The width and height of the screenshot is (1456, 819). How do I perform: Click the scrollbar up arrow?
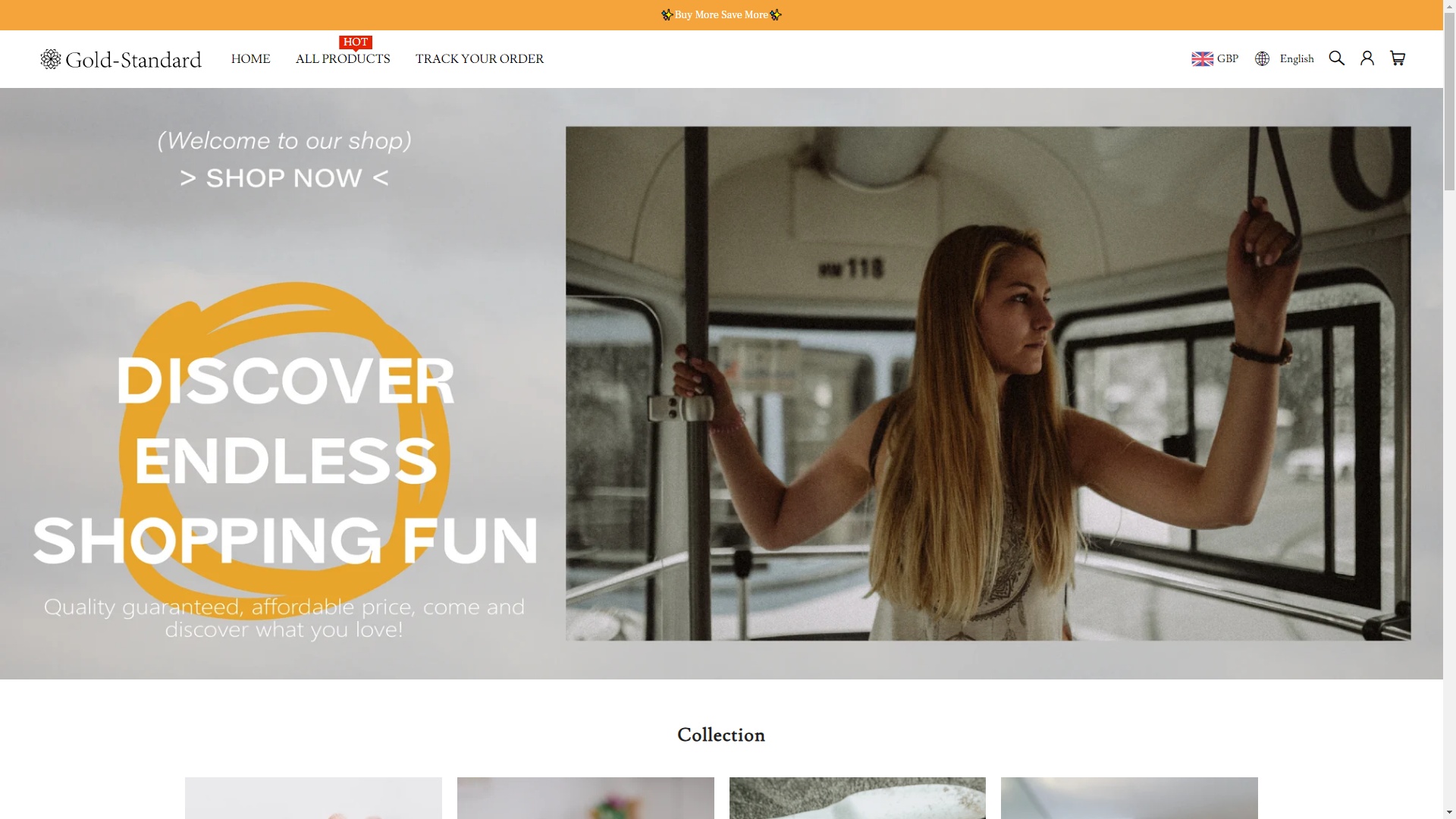point(1449,7)
